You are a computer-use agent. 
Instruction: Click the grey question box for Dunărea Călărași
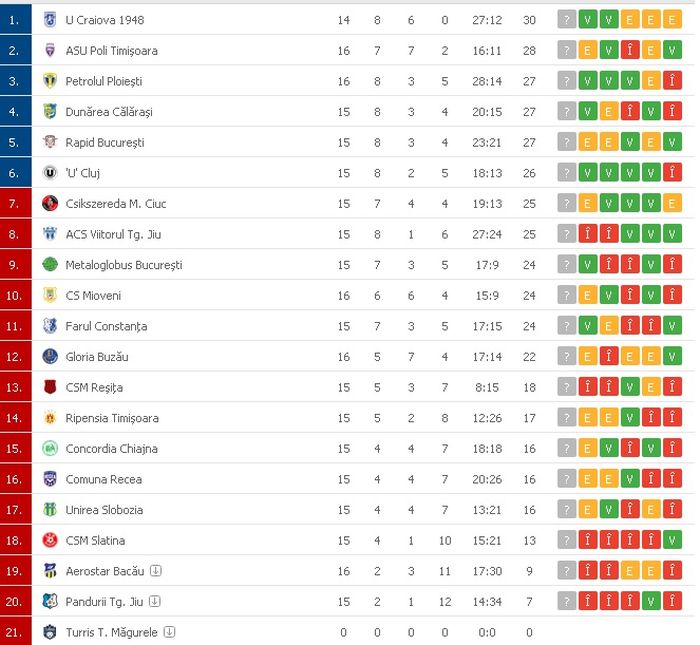pyautogui.click(x=567, y=112)
